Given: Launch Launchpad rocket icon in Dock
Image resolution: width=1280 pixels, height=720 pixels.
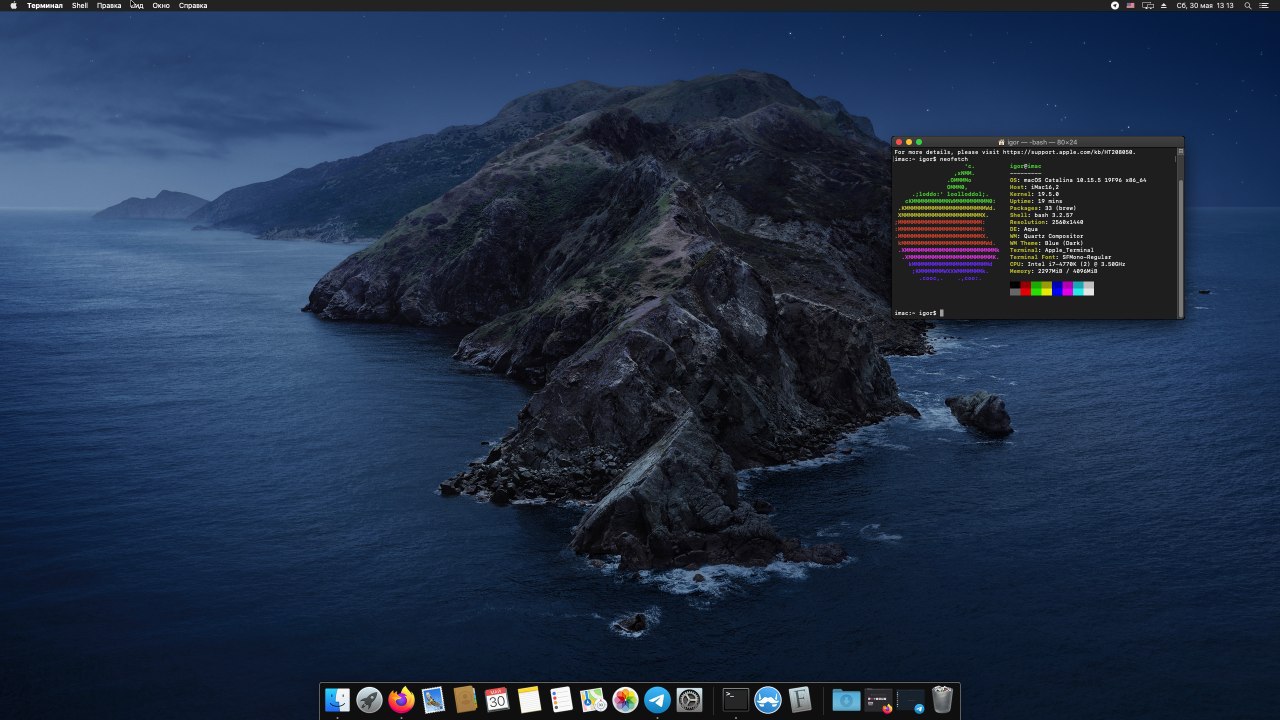Looking at the screenshot, I should click(x=370, y=700).
